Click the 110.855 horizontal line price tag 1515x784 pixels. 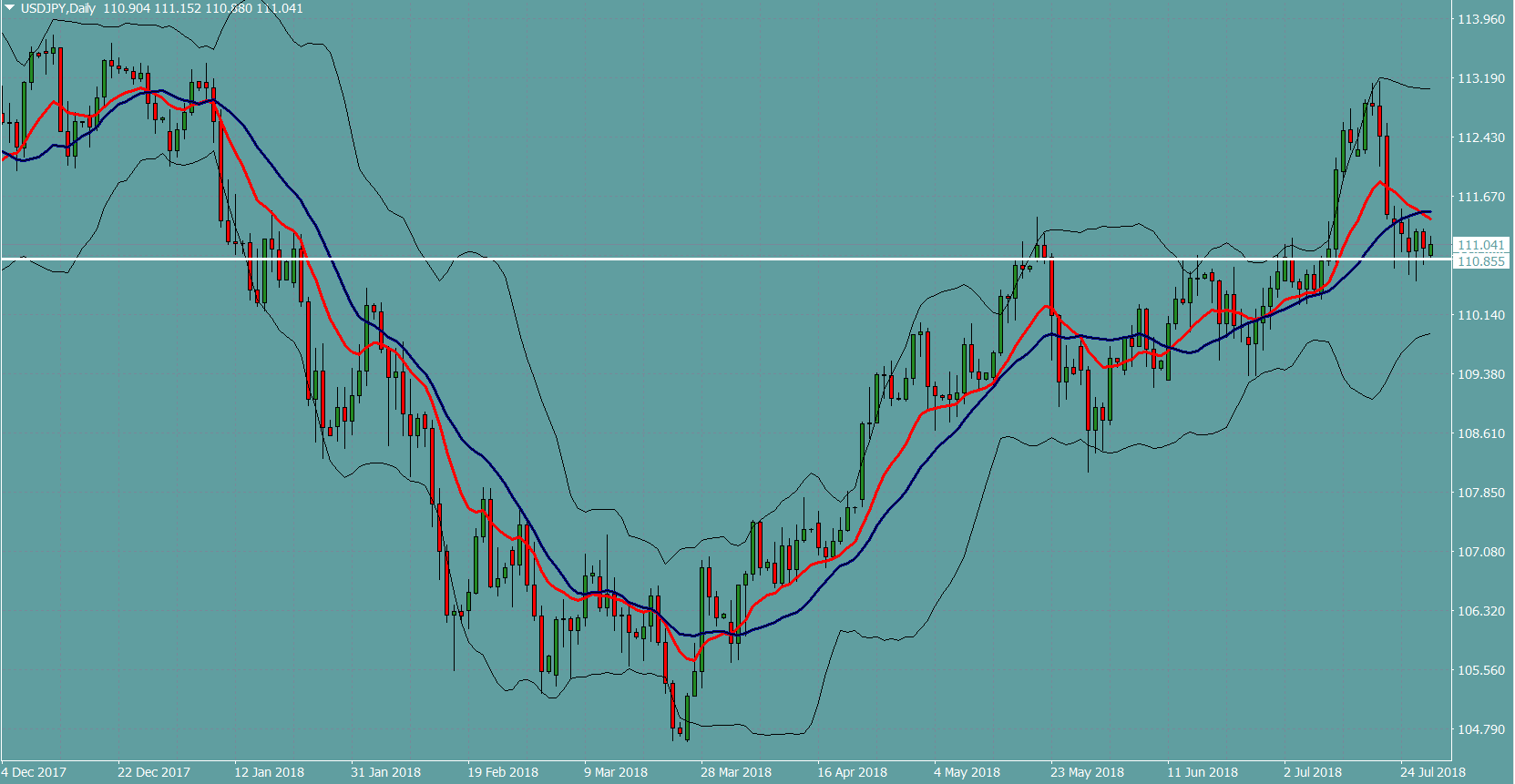1480,261
